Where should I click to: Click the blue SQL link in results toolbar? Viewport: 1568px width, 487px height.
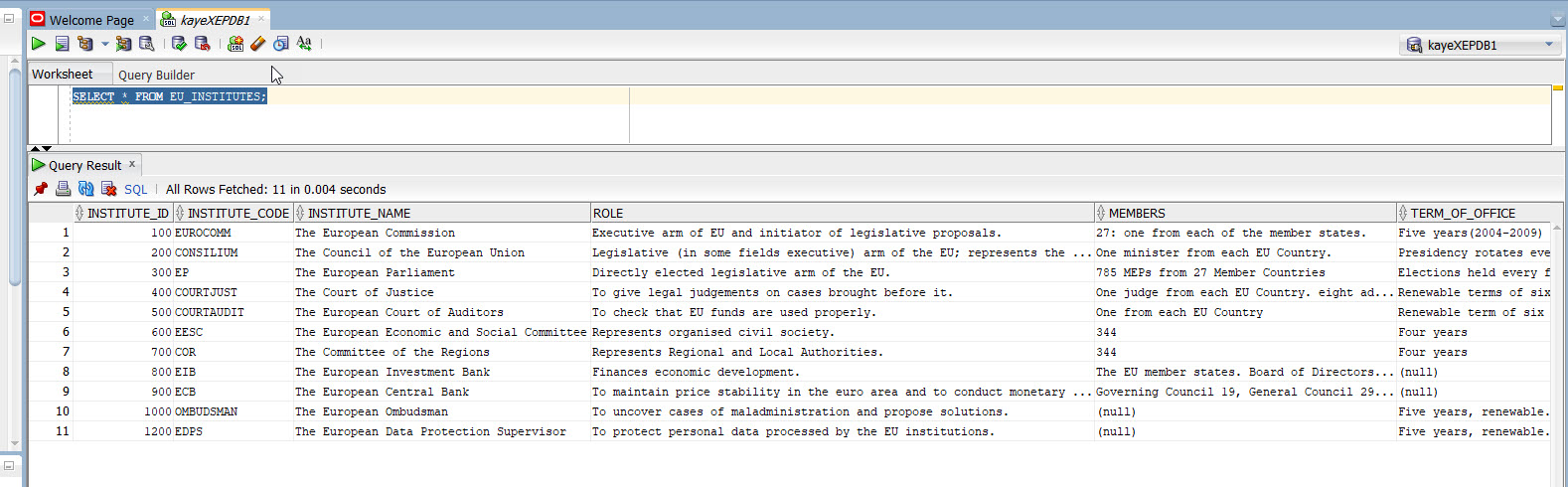pos(135,189)
